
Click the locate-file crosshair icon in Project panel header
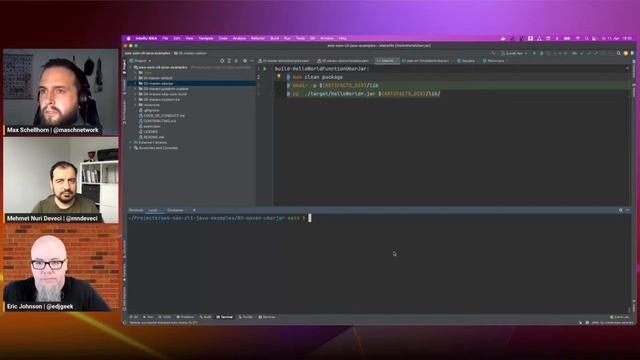[x=222, y=61]
